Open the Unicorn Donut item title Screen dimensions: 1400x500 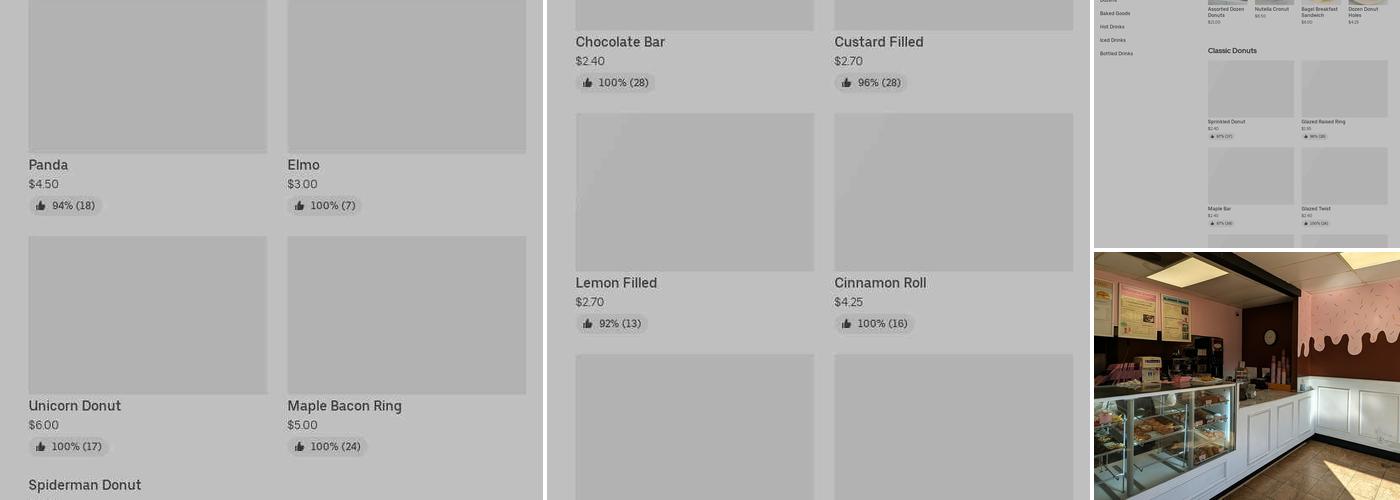[x=75, y=406]
